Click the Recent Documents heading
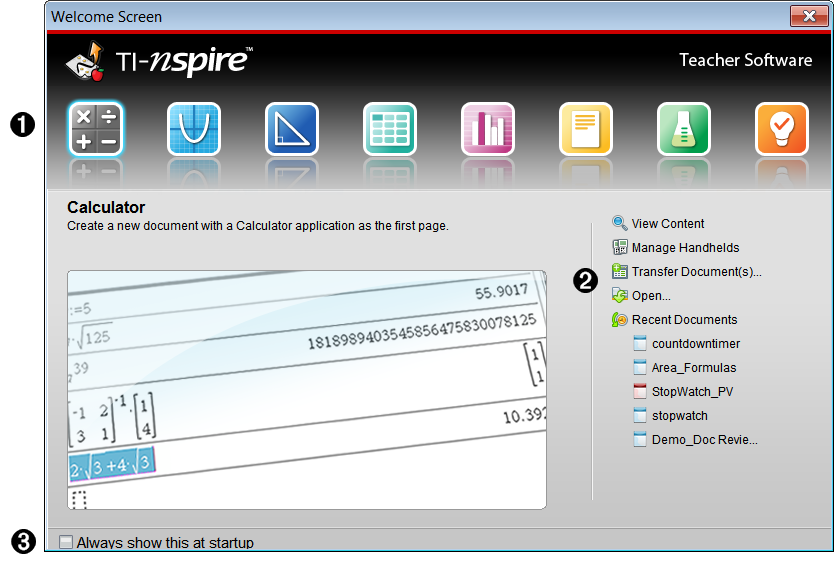 click(684, 320)
